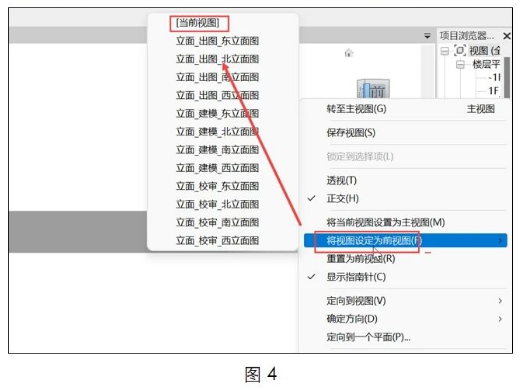Image resolution: width=526 pixels, height=390 pixels.
Task: Click the project browser vertical scrollbar
Action: 507,77
